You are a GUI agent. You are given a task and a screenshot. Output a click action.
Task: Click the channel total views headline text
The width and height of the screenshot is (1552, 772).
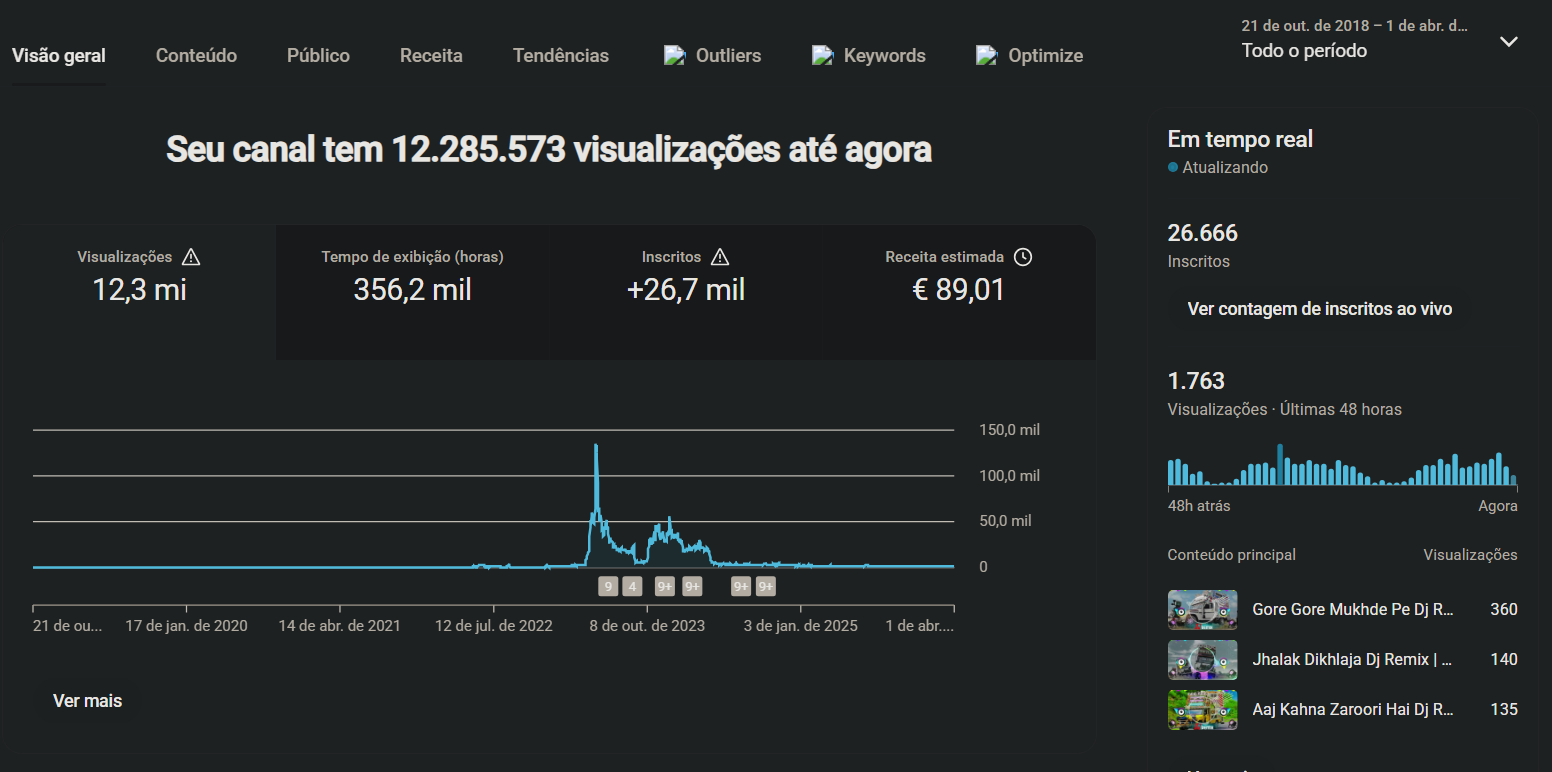(x=549, y=150)
